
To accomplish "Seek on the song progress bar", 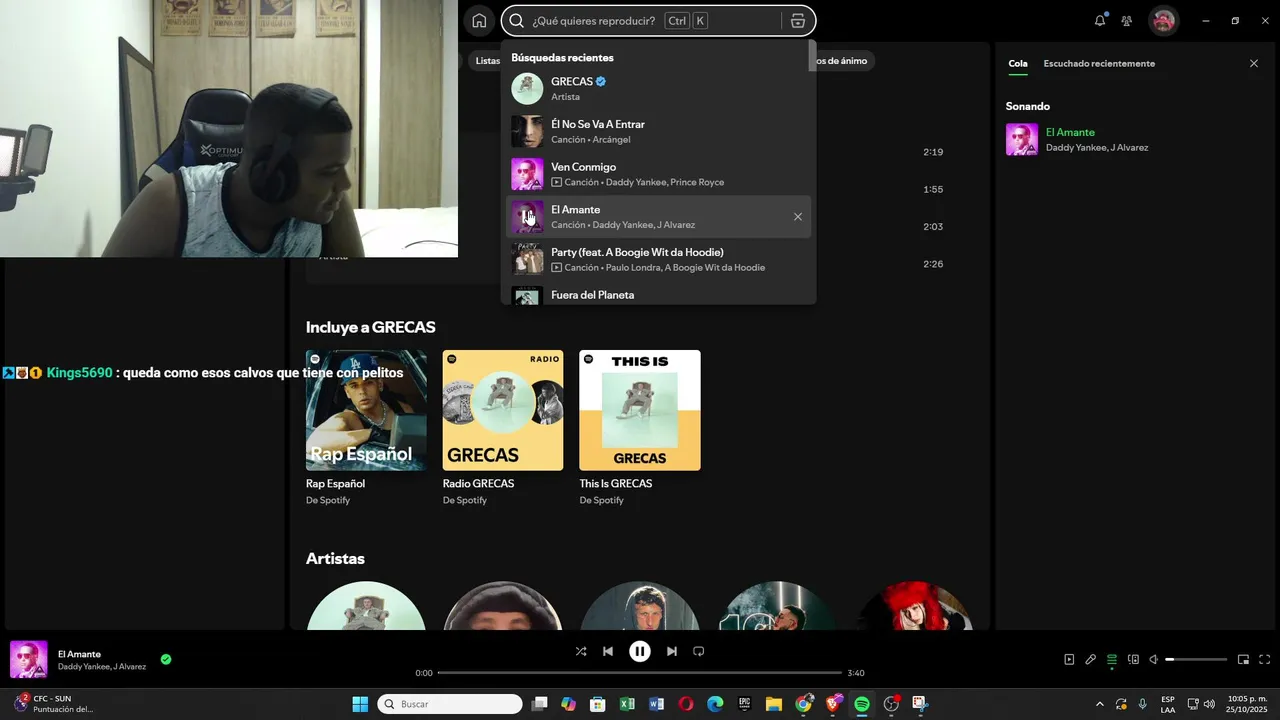I will click(x=640, y=673).
